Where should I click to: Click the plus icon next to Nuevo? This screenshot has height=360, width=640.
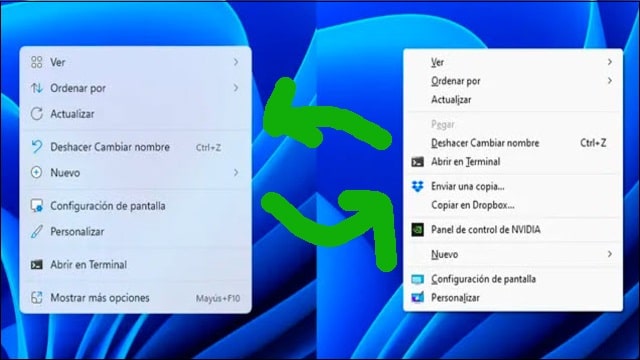[37, 173]
